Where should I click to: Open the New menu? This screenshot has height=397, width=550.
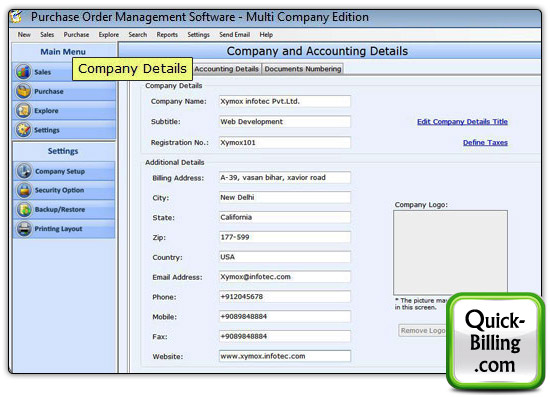tap(24, 35)
